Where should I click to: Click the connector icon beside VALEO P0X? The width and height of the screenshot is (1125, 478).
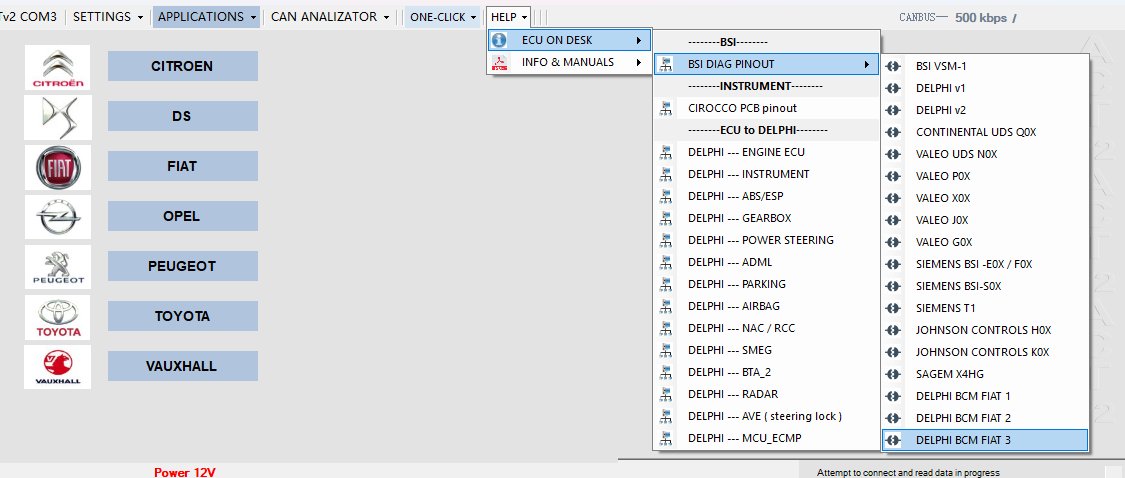893,176
